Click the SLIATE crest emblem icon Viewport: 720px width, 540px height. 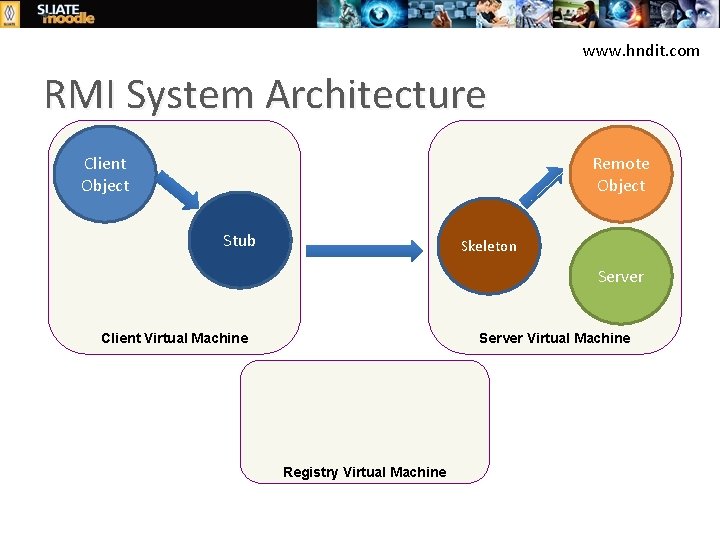10,14
